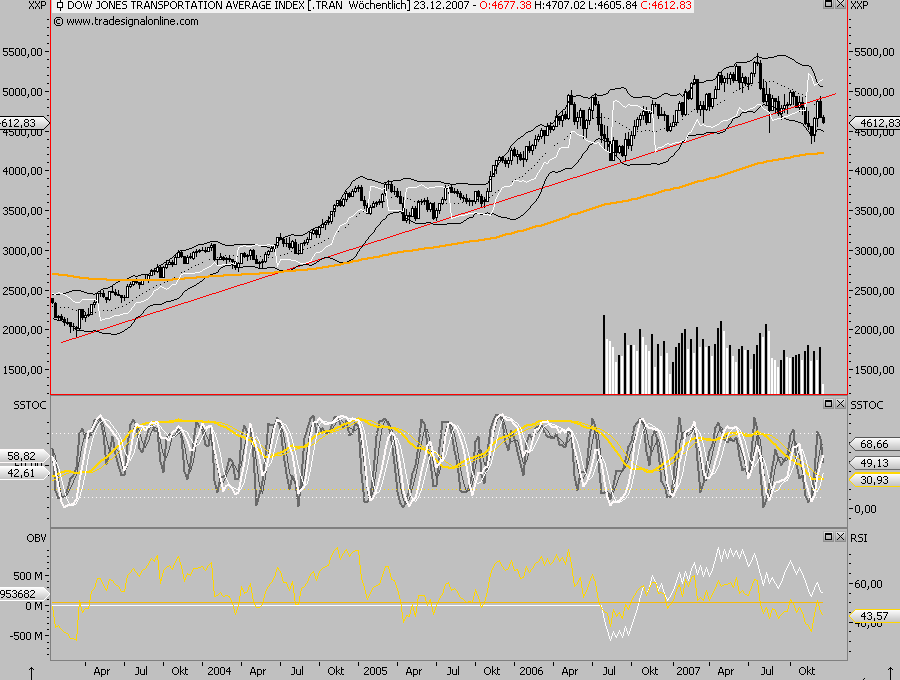Maximize the SSTOC indicator subchart
900x680 pixels.
828,404
